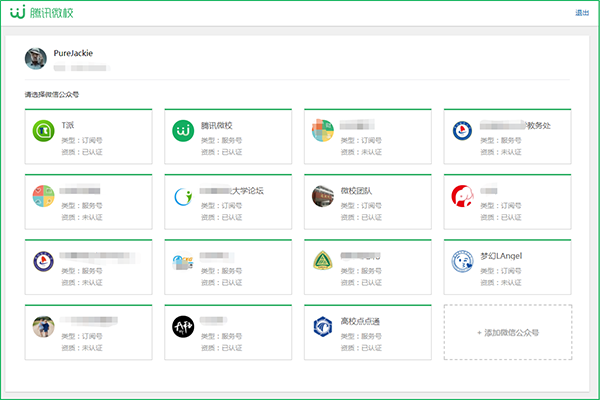Click 资质:已认证 on black calligraphy icon card

pyautogui.click(x=222, y=348)
